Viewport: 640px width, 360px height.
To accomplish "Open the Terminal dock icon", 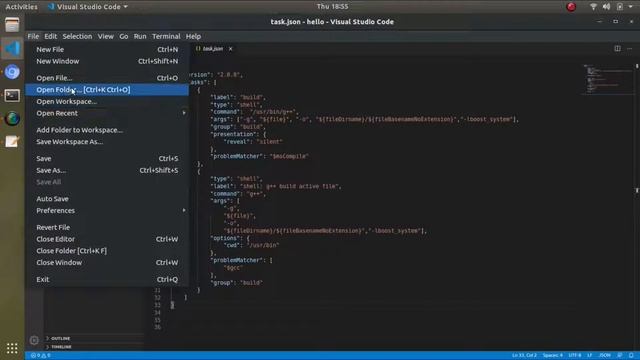I will pyautogui.click(x=12, y=96).
